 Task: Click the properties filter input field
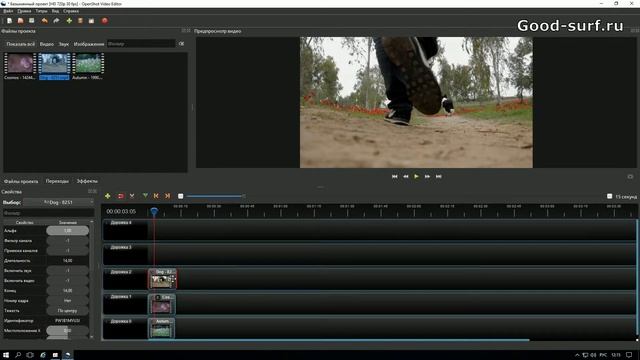(x=49, y=213)
